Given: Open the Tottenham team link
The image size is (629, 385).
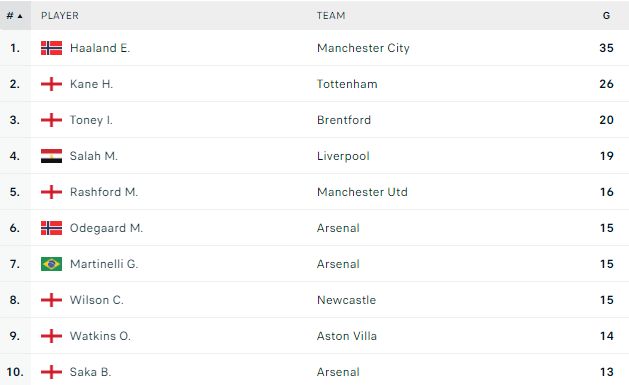Looking at the screenshot, I should pos(347,84).
